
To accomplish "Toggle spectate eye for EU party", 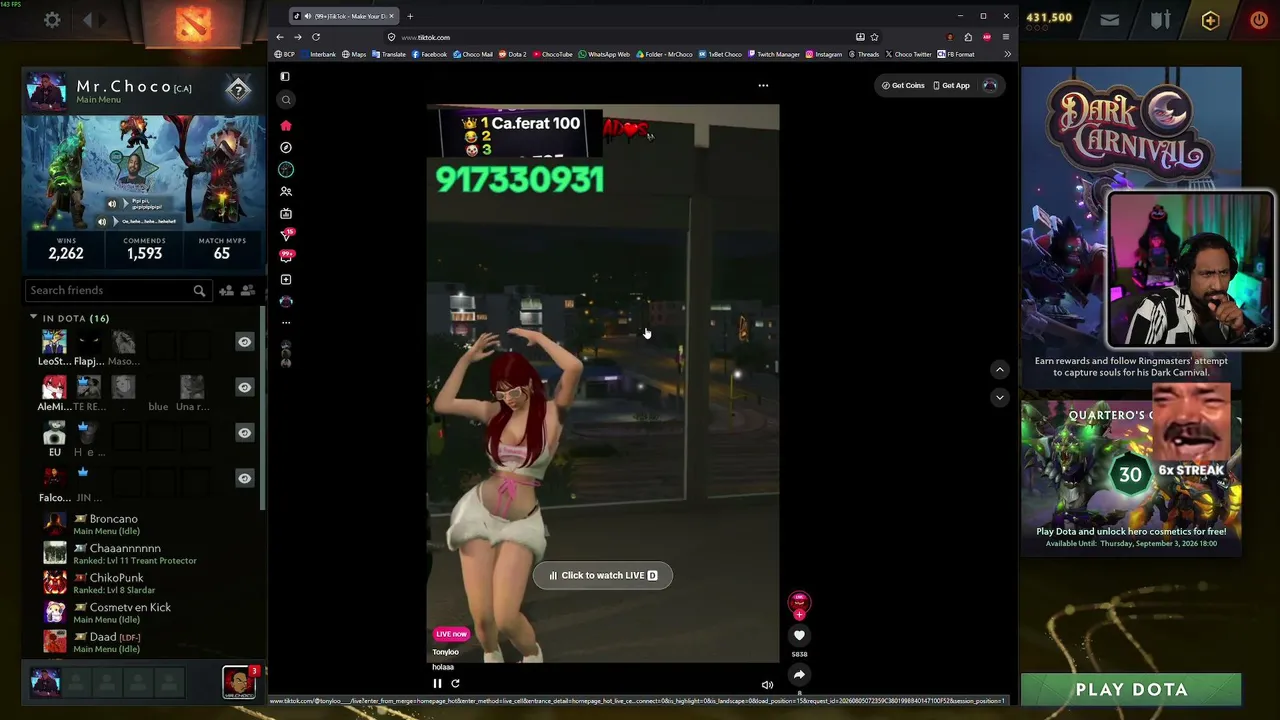I will point(244,433).
